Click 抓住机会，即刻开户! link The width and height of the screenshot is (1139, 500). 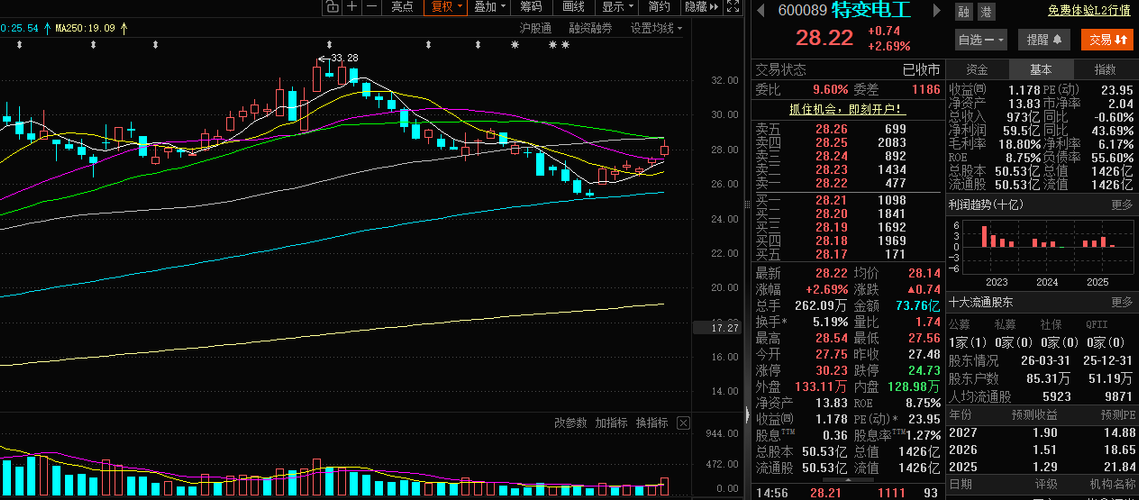pos(848,109)
